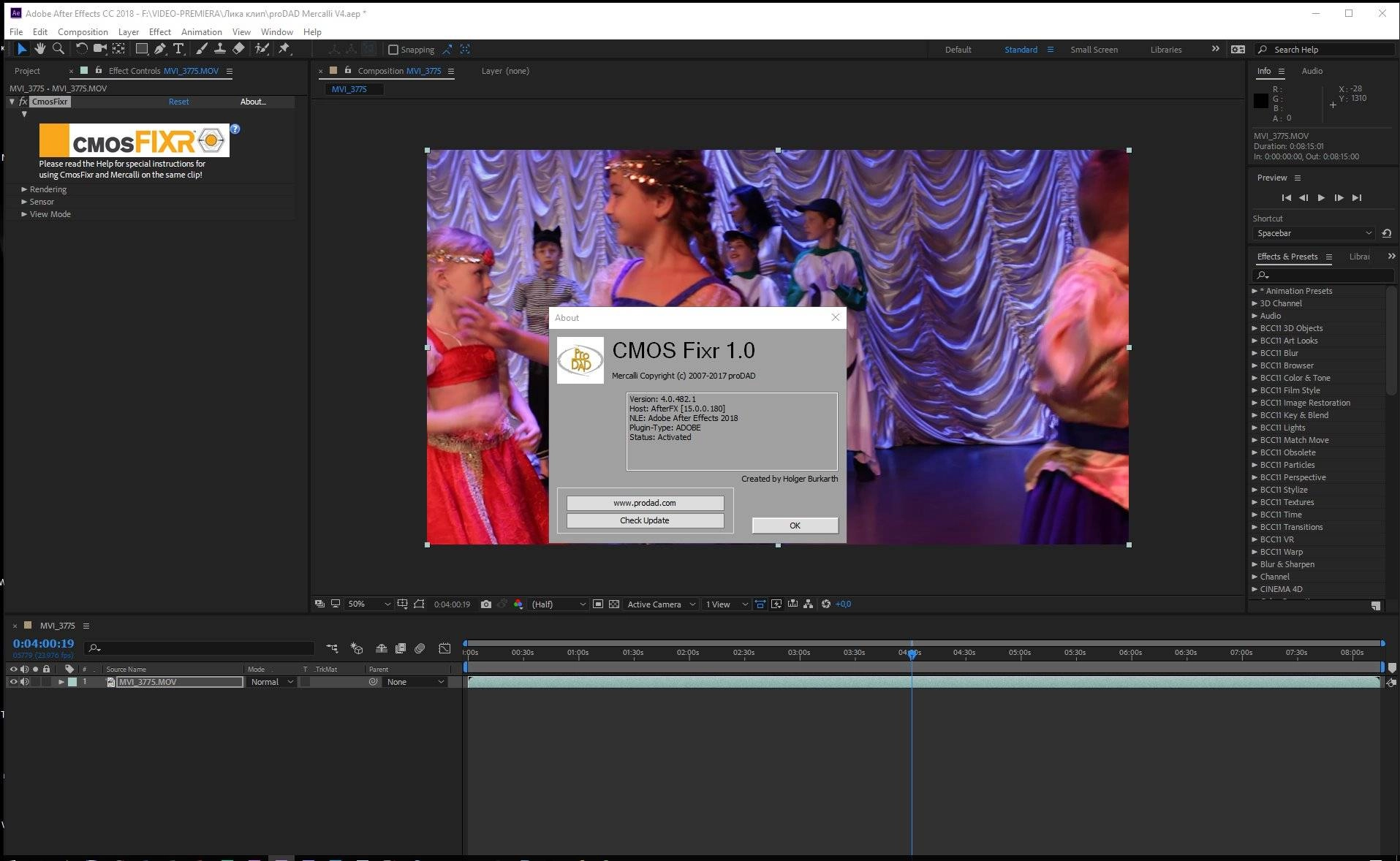Select the Horizontal Type tool
Image resolution: width=1400 pixels, height=861 pixels.
[x=178, y=49]
